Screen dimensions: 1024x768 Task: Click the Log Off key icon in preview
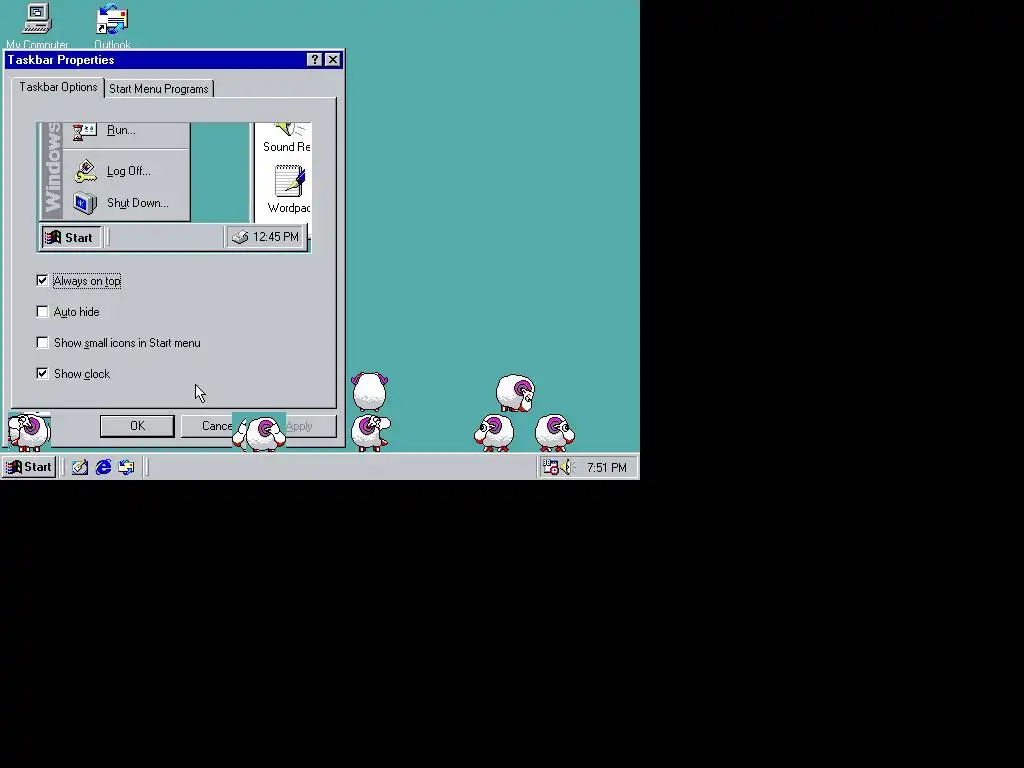[x=85, y=171]
